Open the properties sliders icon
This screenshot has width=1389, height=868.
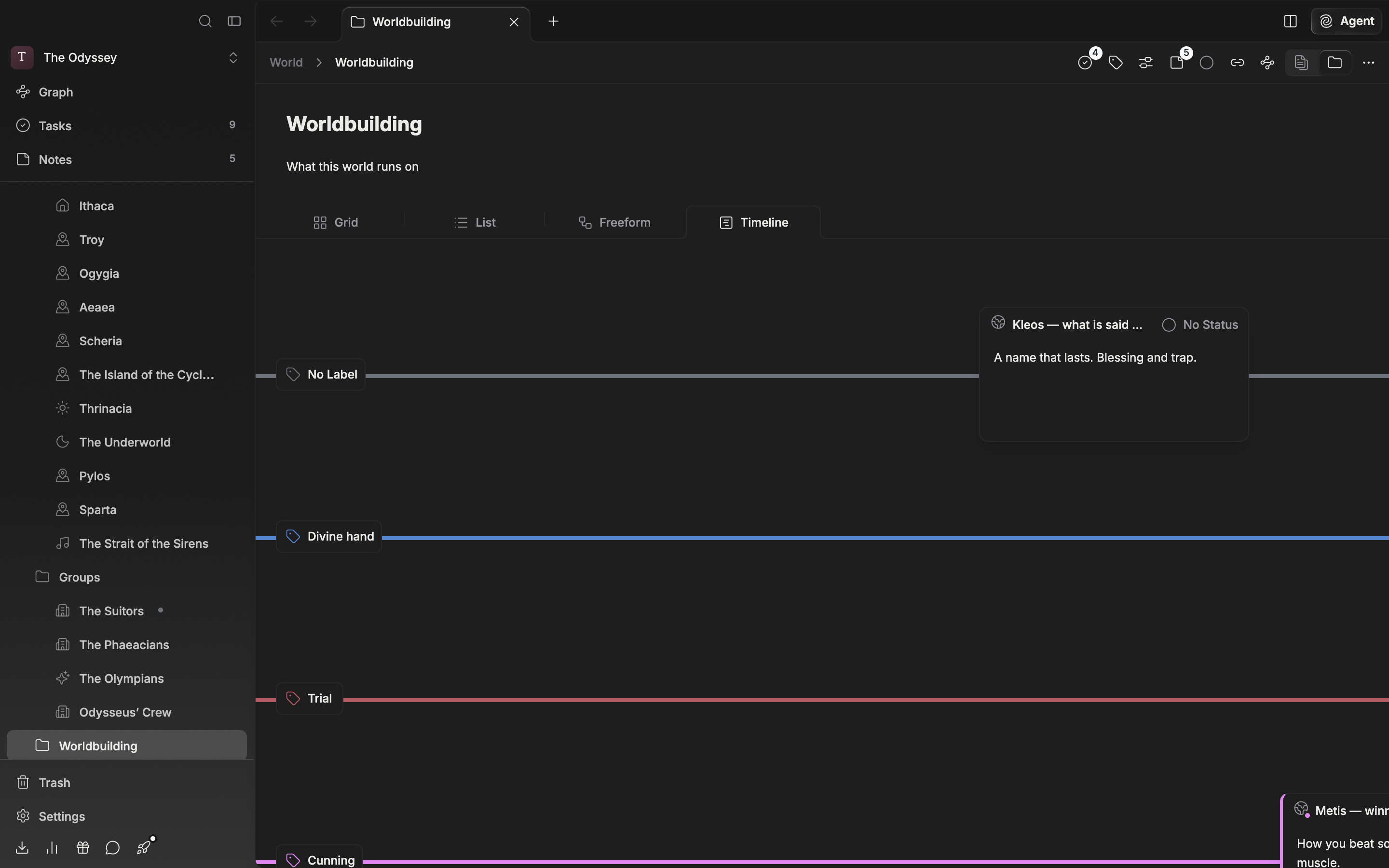click(1145, 63)
